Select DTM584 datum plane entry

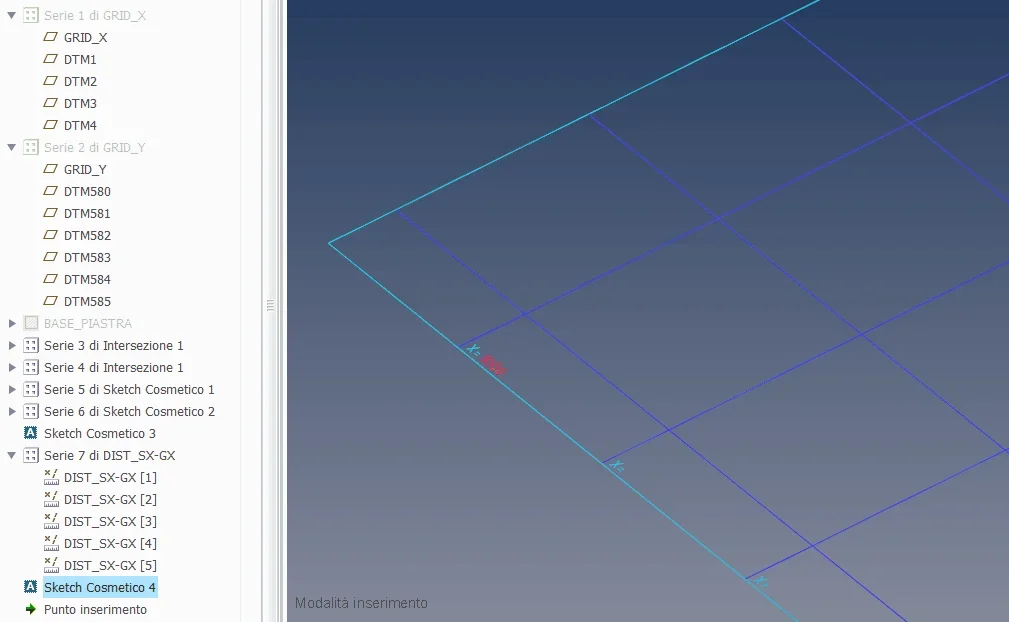tap(87, 279)
